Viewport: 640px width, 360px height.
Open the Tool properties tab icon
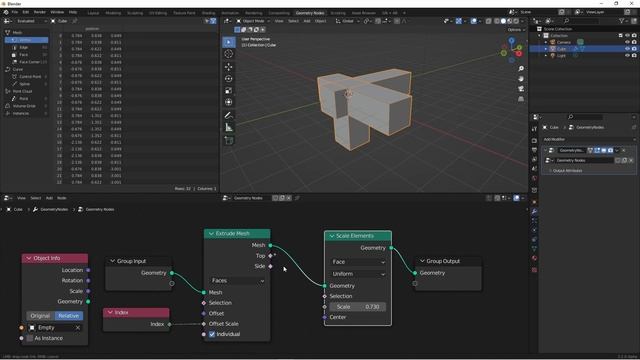pos(534,129)
